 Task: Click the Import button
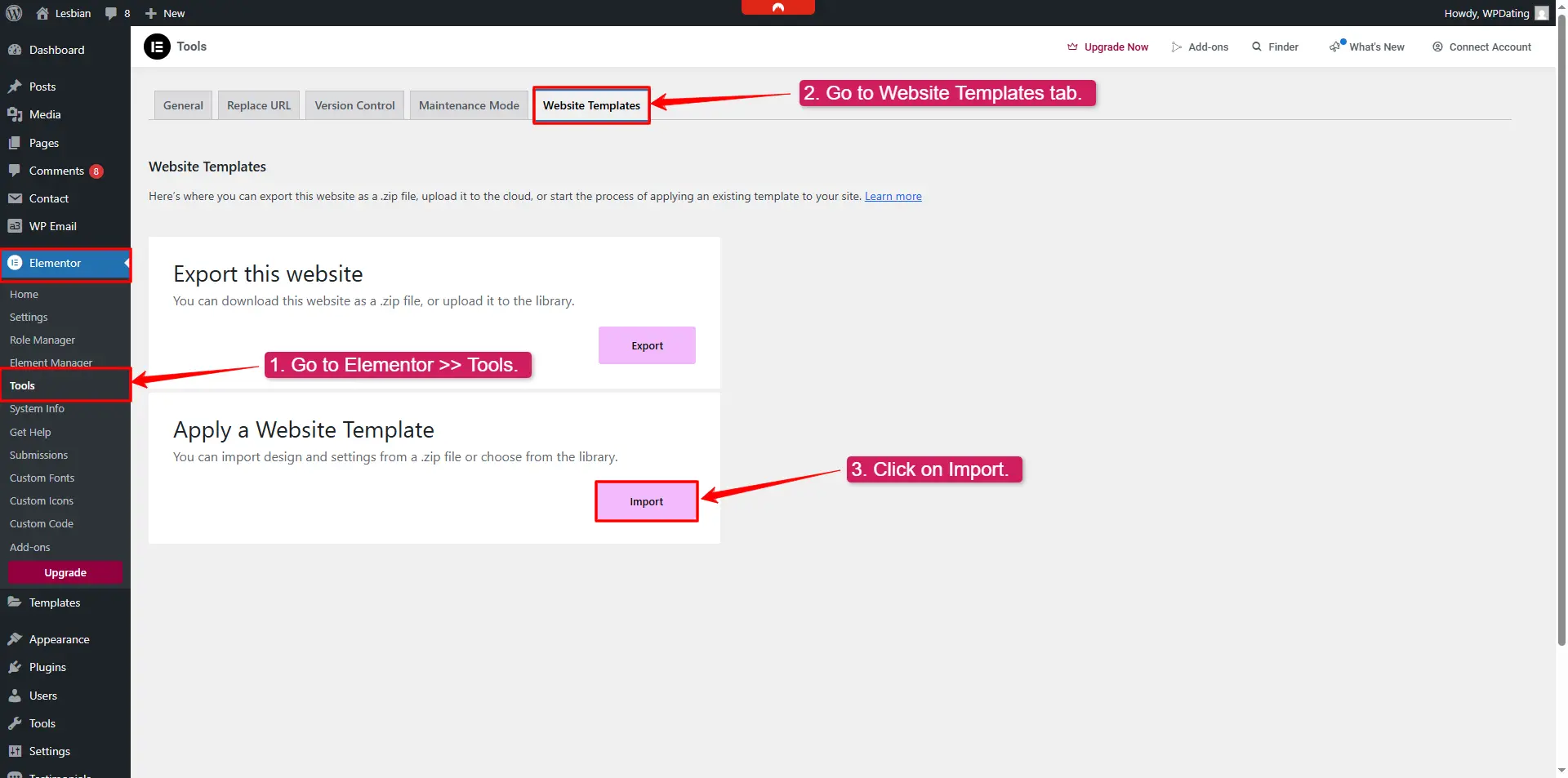click(x=646, y=501)
